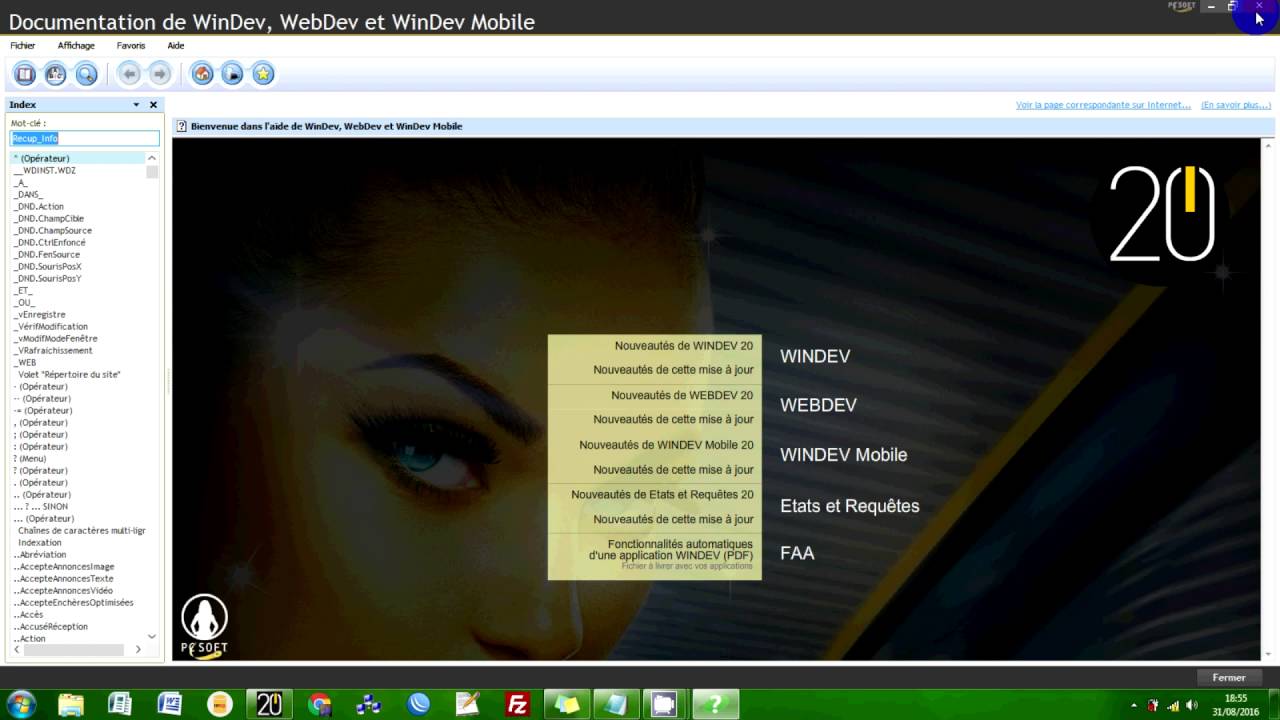Click the Fermer button
This screenshot has height=720, width=1280.
click(x=1229, y=677)
